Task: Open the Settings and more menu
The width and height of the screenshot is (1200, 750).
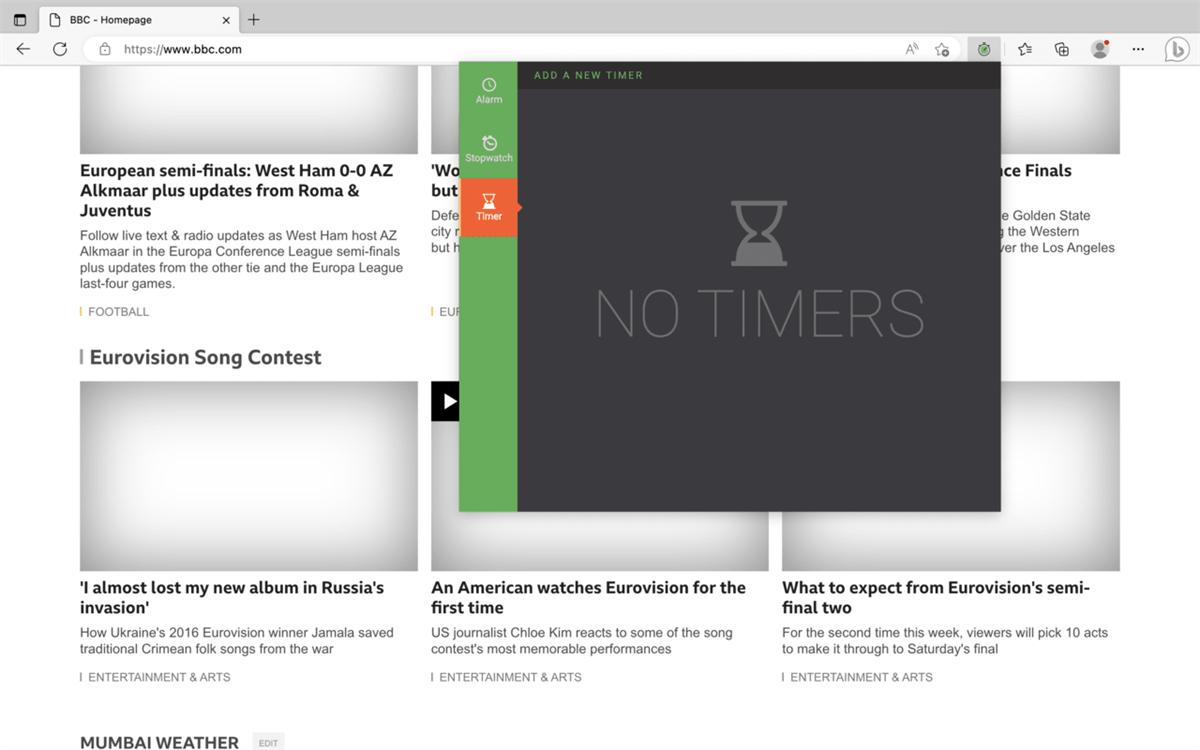Action: tap(1138, 48)
